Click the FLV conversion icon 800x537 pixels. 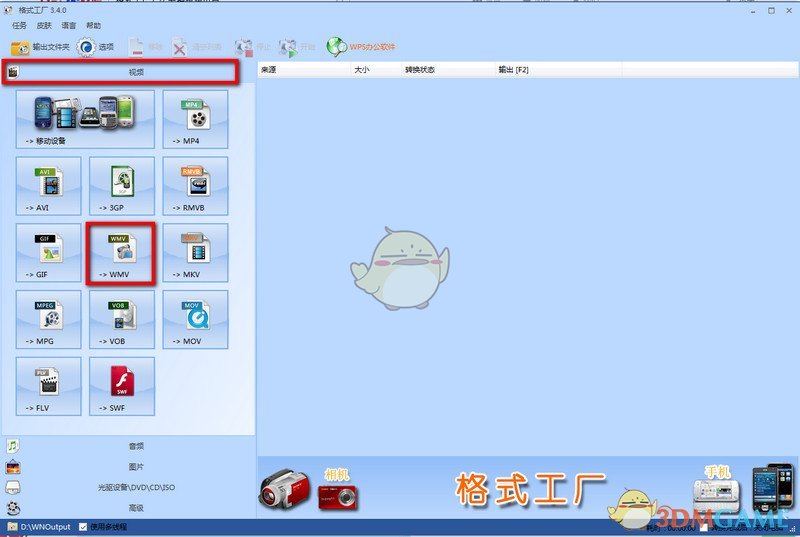(48, 387)
